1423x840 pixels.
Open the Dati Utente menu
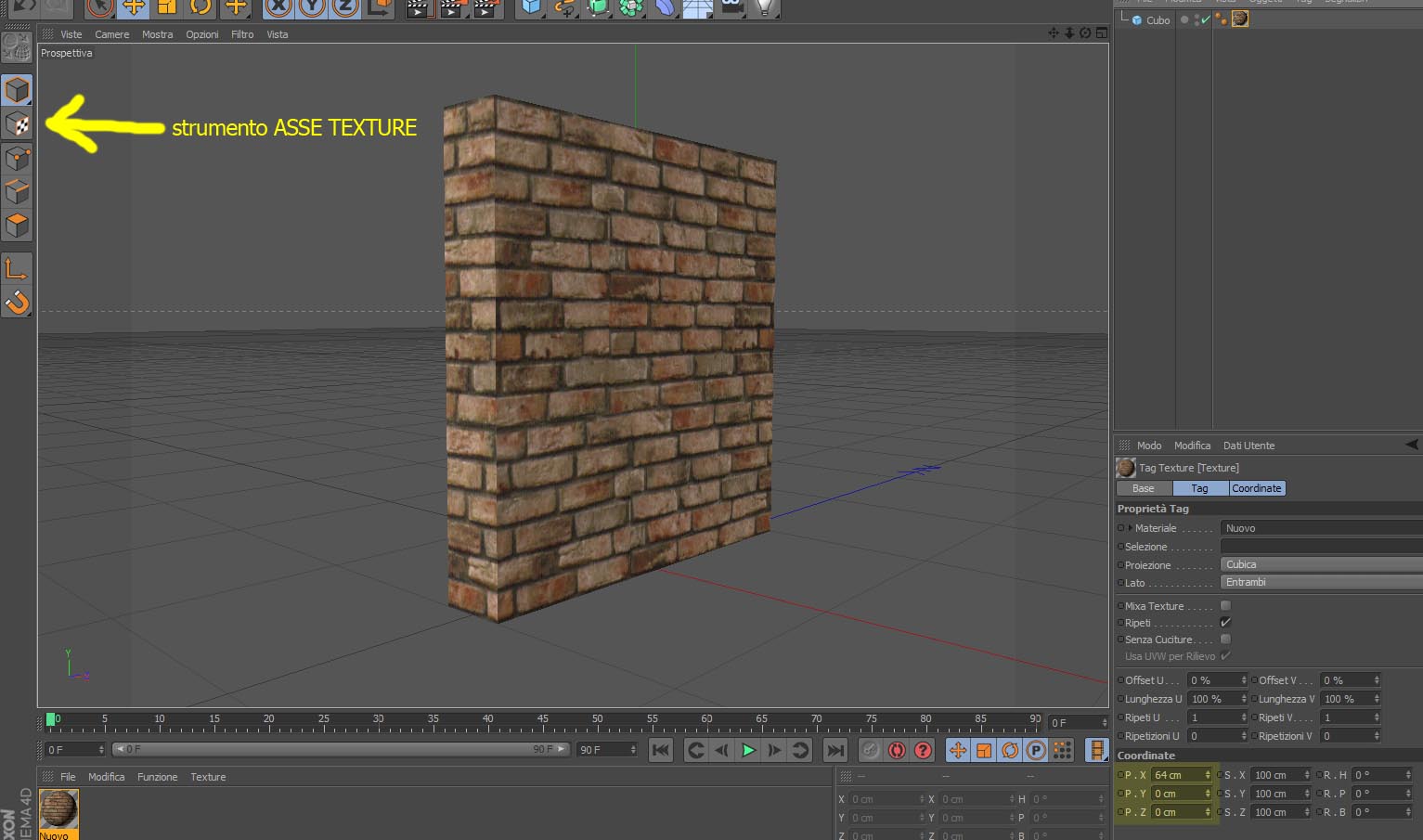(1248, 446)
